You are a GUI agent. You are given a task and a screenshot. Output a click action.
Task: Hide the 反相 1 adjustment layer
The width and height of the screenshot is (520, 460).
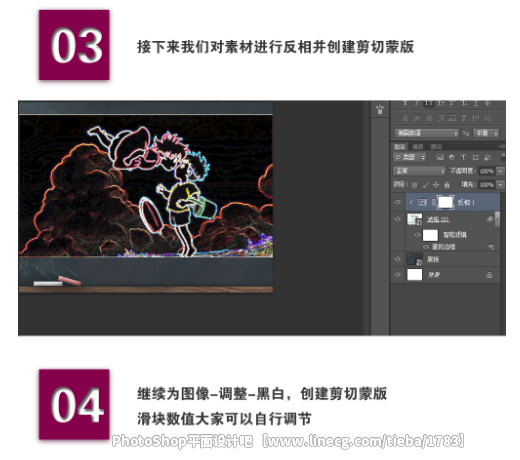[x=397, y=202]
